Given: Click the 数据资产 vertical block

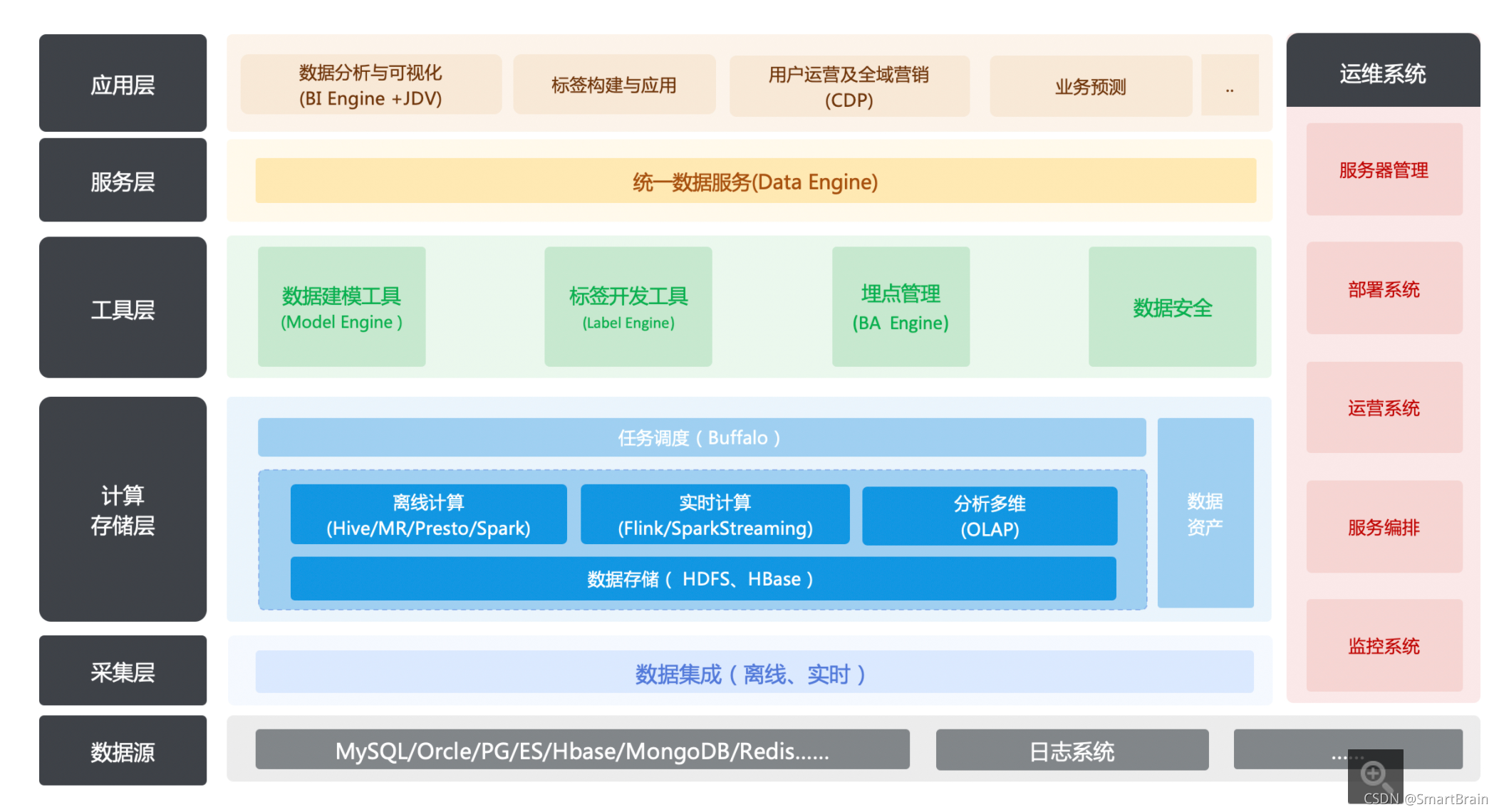Looking at the screenshot, I should coord(1205,513).
